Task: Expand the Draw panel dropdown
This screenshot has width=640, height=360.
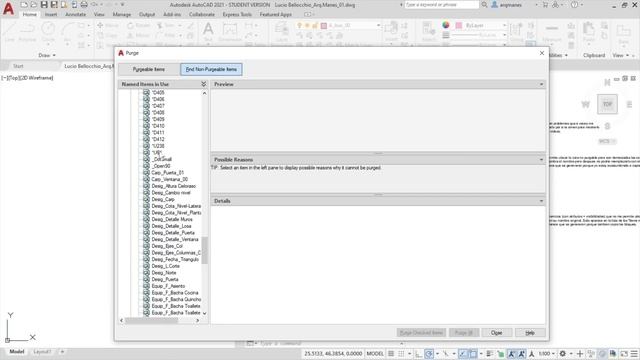Action: [47, 55]
